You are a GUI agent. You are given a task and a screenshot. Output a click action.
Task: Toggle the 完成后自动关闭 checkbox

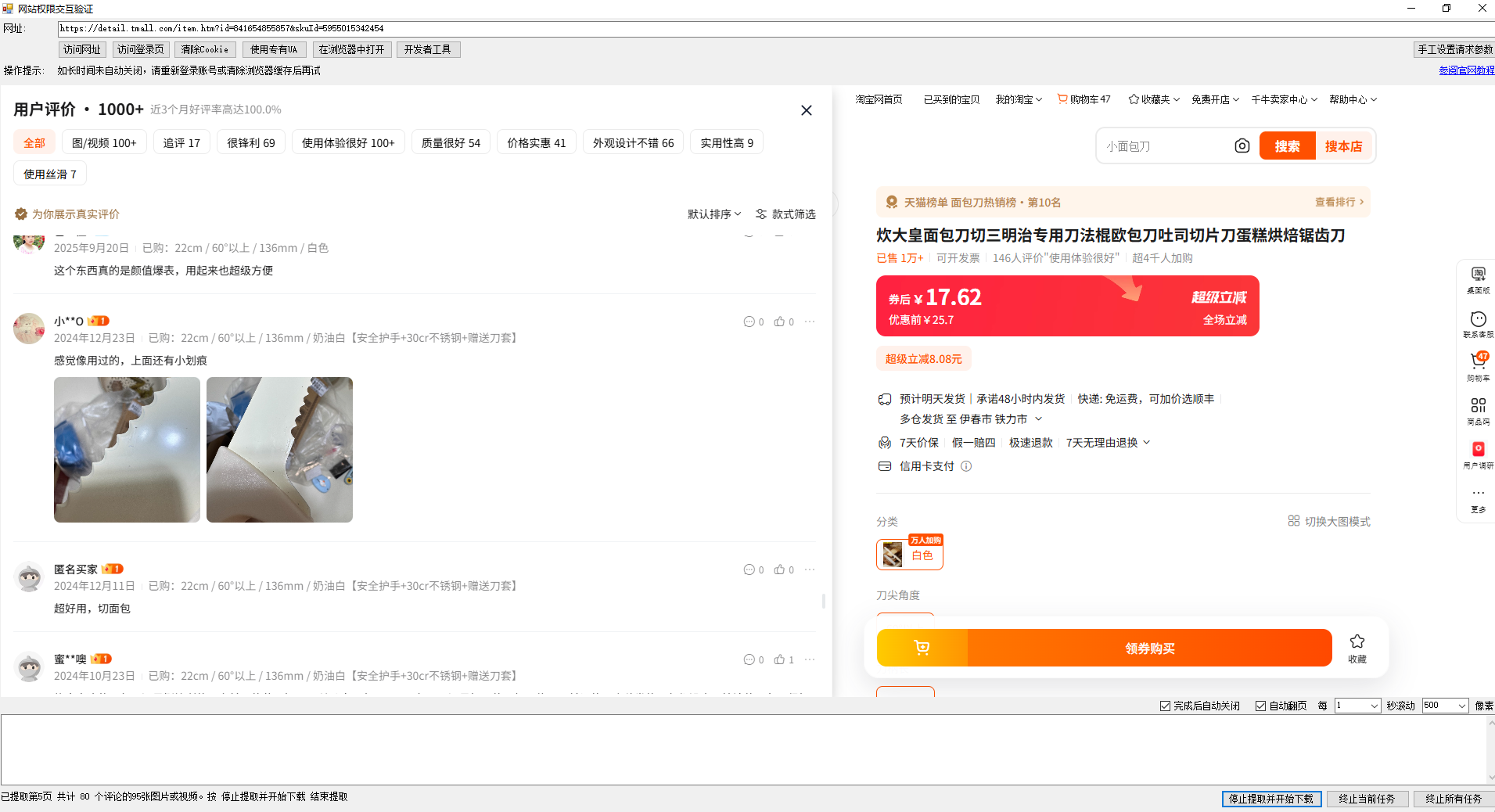pos(1165,706)
